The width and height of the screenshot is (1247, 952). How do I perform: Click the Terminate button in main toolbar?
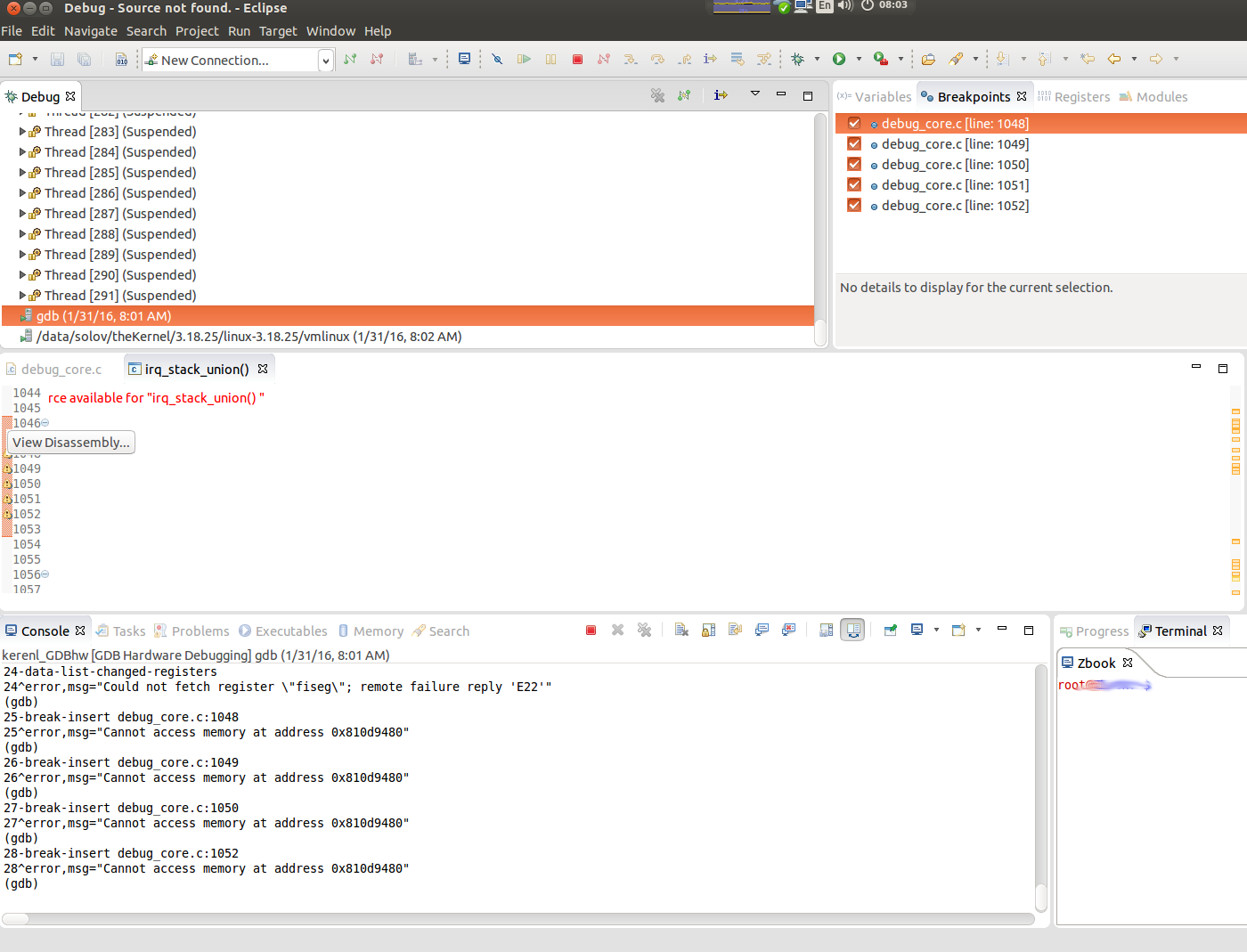(x=577, y=60)
